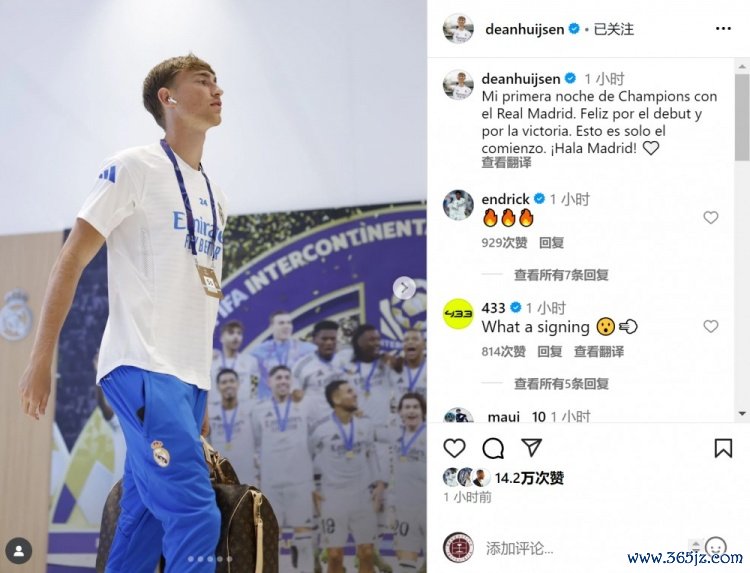The height and width of the screenshot is (573, 750).
Task: Share the post via paper plane icon
Action: [x=531, y=447]
